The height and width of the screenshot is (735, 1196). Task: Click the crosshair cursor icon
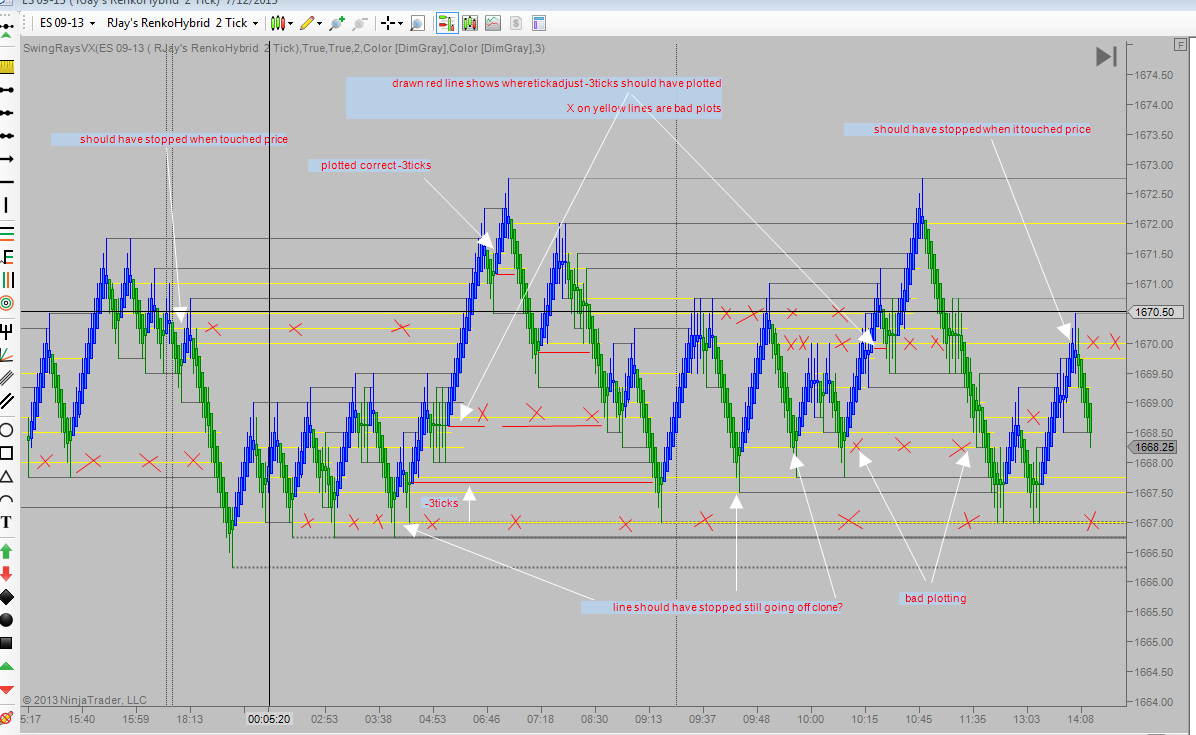[387, 23]
